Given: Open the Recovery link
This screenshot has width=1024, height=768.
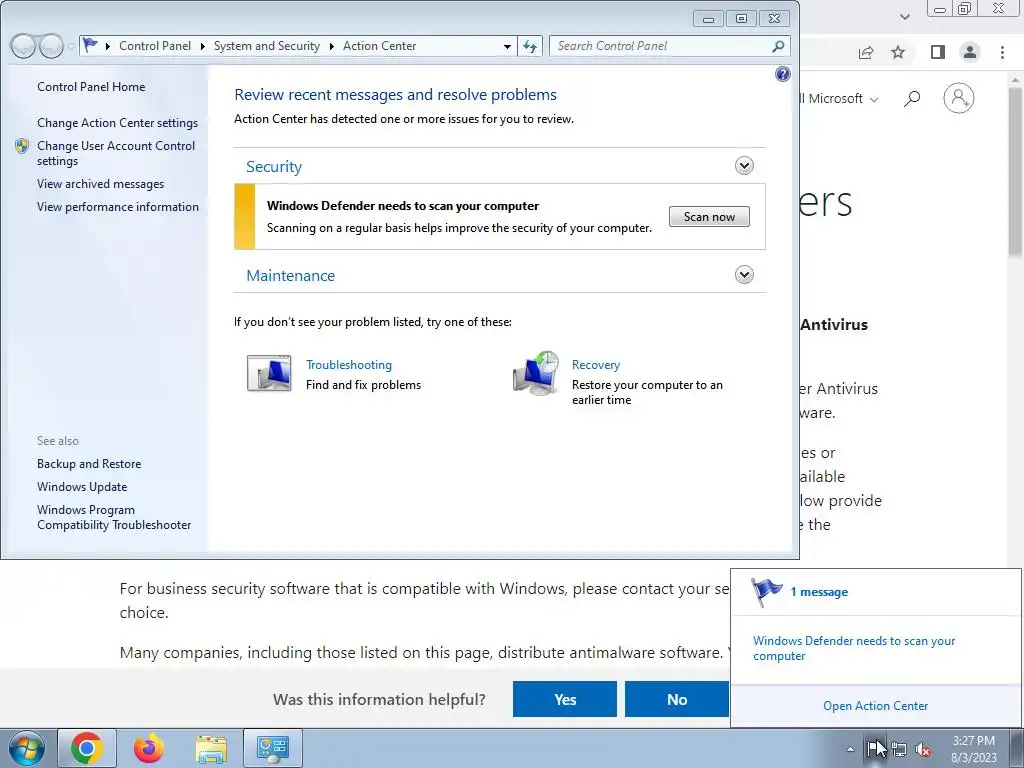Looking at the screenshot, I should point(596,364).
